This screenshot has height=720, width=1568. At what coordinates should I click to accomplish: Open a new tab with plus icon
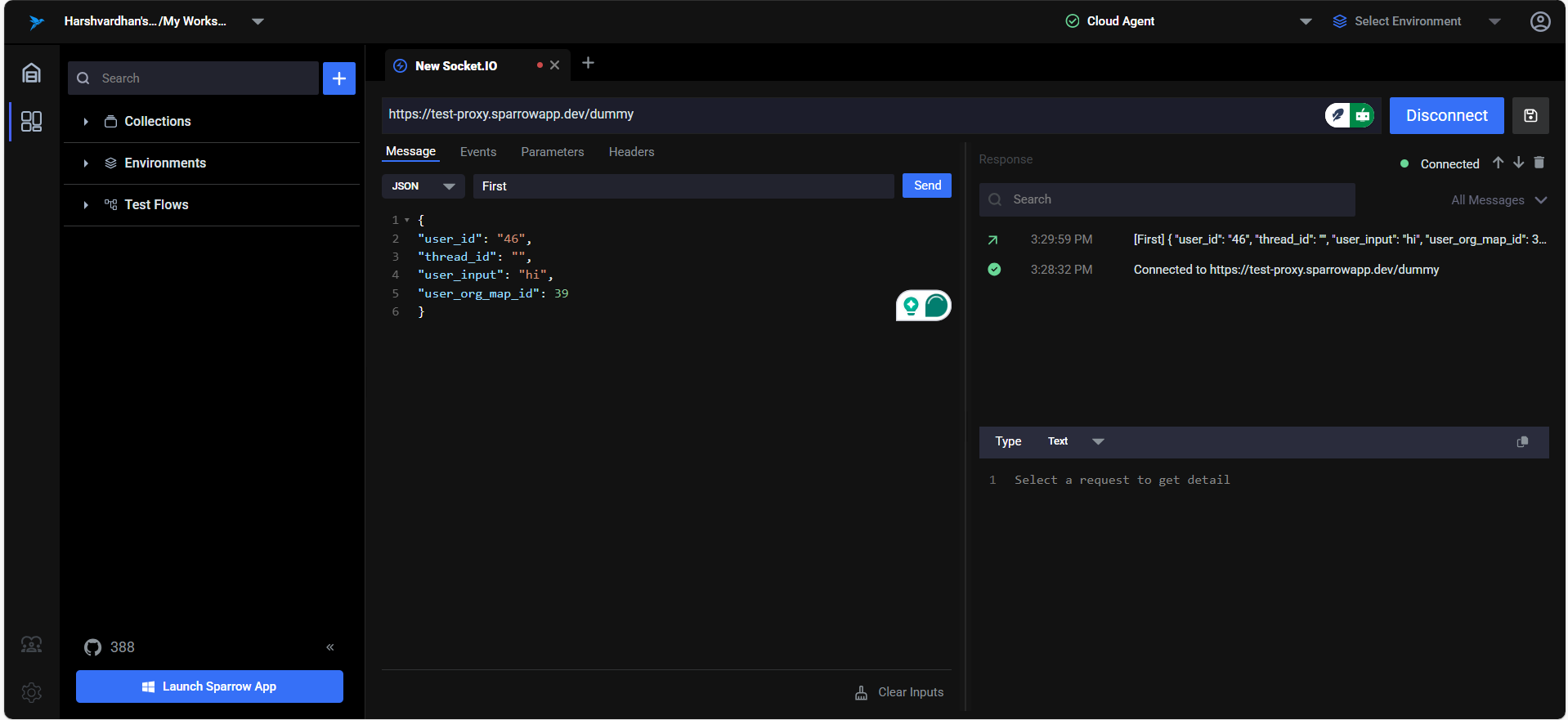coord(588,63)
